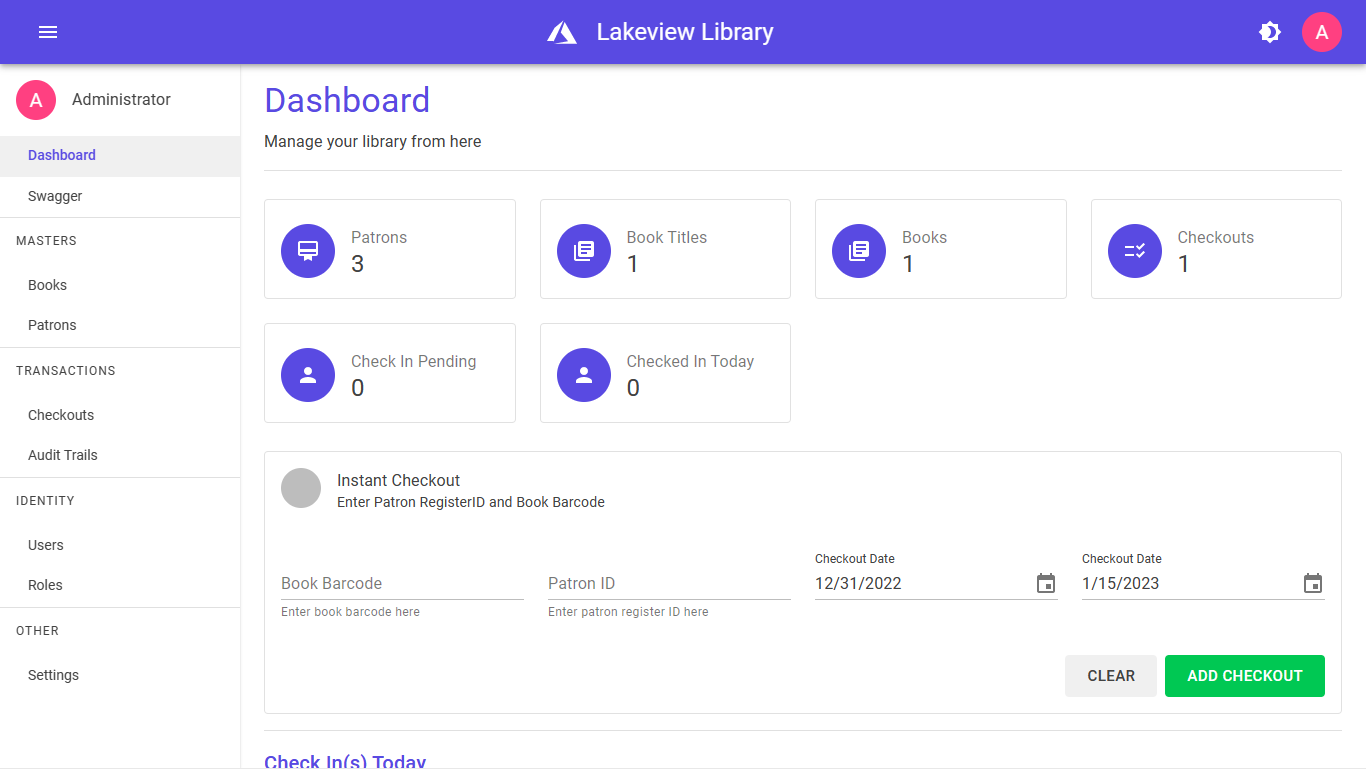Click the TRANSACTIONS section header
The image size is (1366, 769).
pyautogui.click(x=66, y=371)
